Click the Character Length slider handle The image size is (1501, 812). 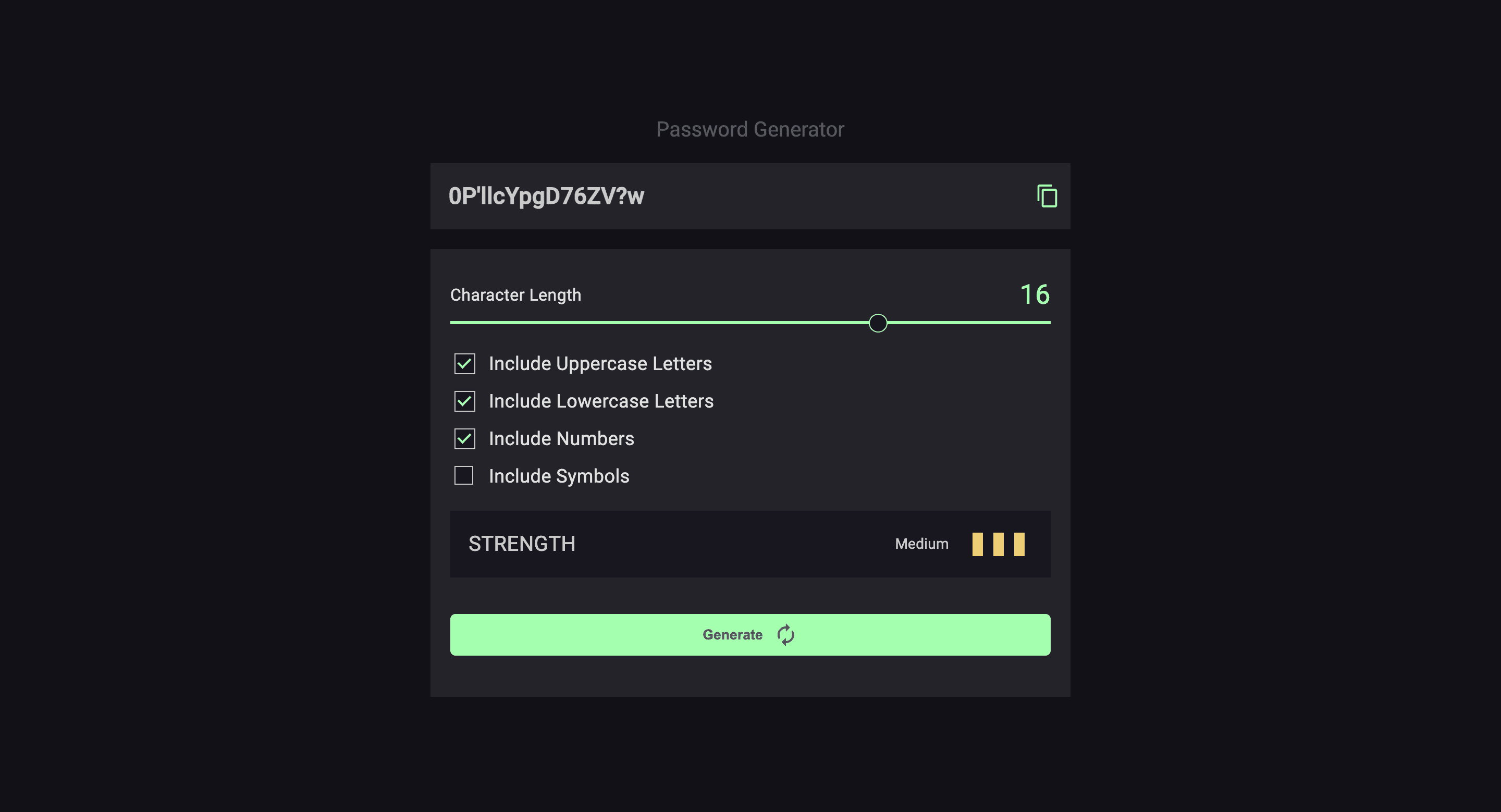[x=878, y=323]
